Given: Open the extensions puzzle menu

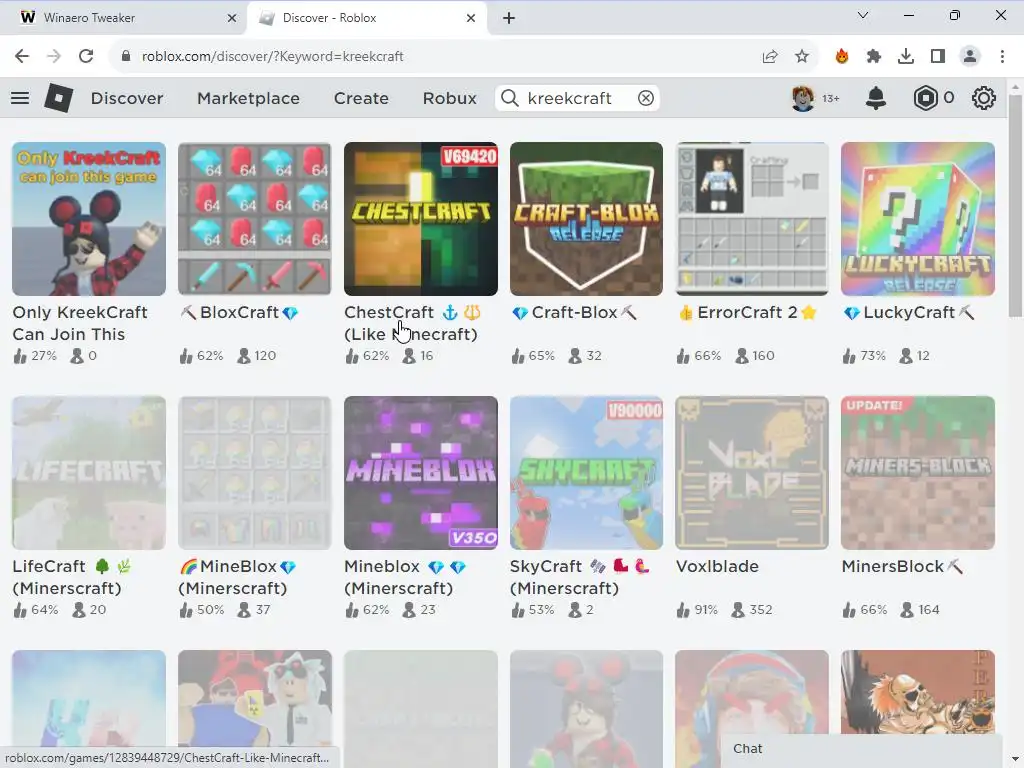Looking at the screenshot, I should point(874,56).
